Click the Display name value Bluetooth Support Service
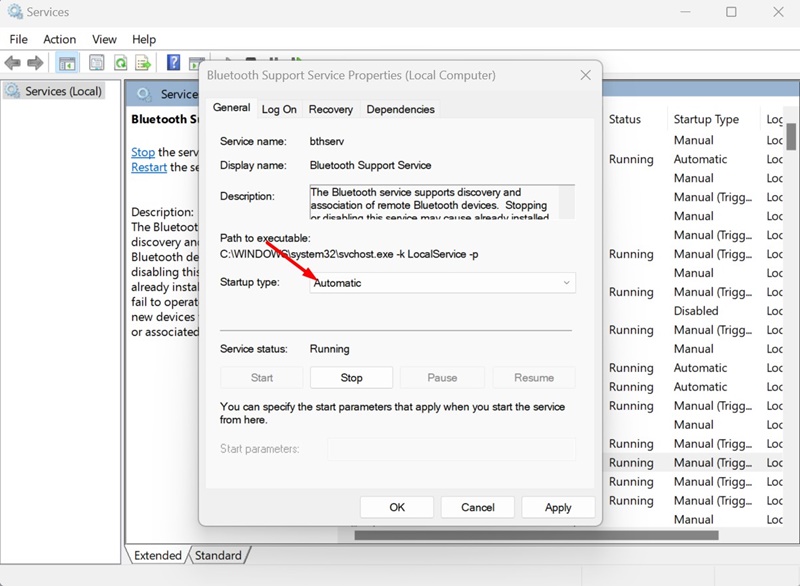This screenshot has width=800, height=586. tap(370, 165)
